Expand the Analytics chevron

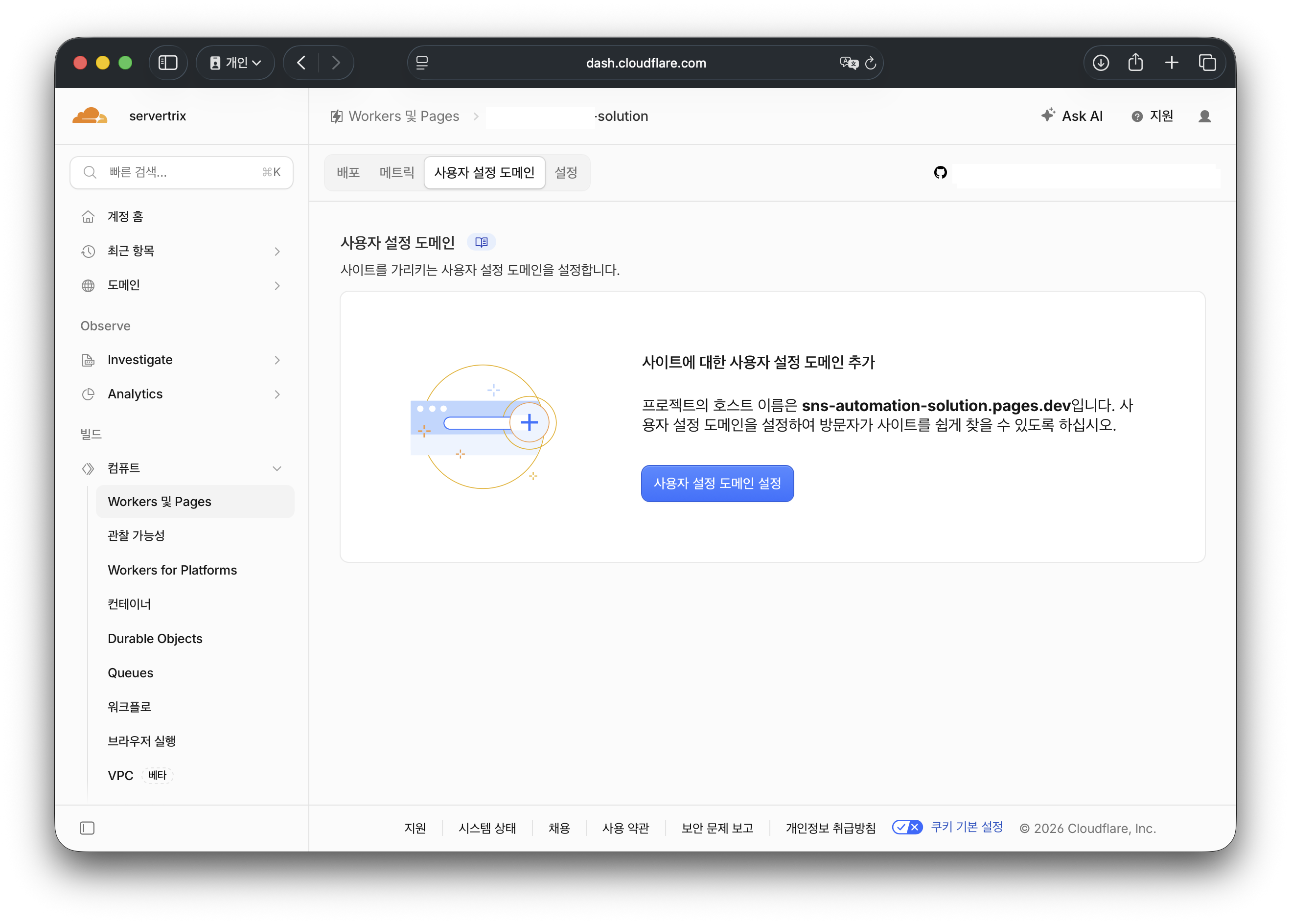pos(277,393)
